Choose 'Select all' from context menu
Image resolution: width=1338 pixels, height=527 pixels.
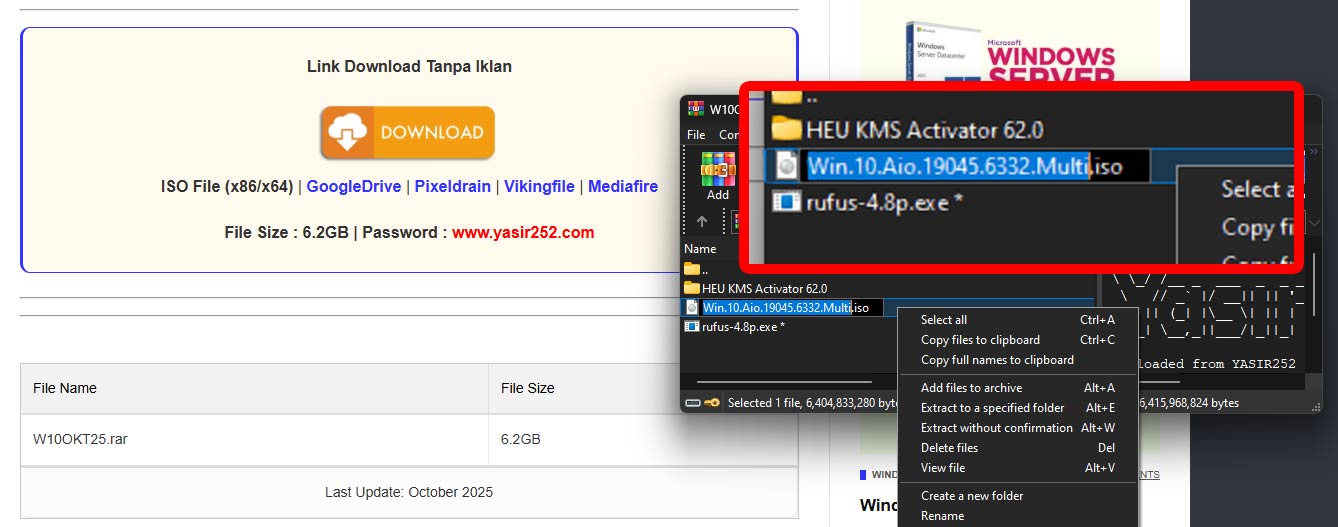(x=944, y=320)
